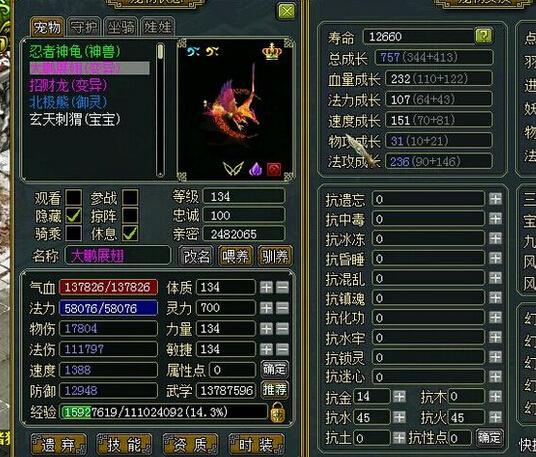Image resolution: width=536 pixels, height=457 pixels.
Task: Click the purple flame icon under pet portrait
Action: 255,169
